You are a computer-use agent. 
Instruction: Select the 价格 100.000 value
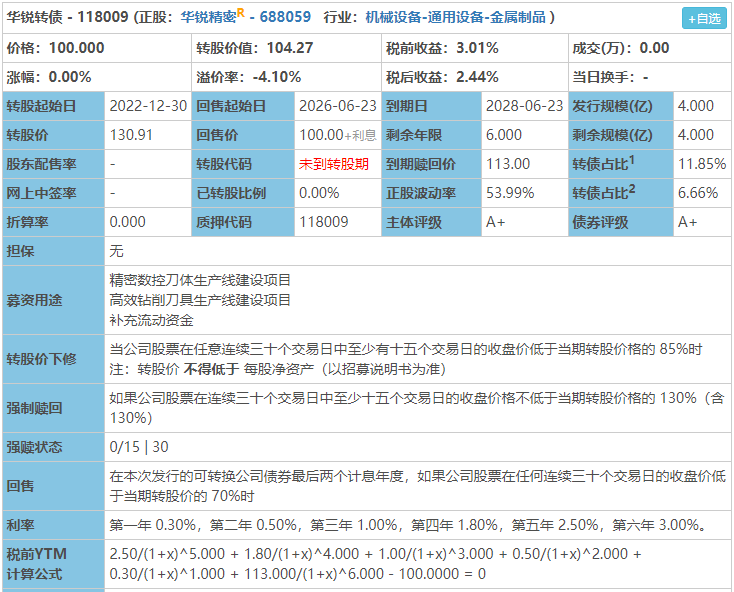pyautogui.click(x=77, y=48)
